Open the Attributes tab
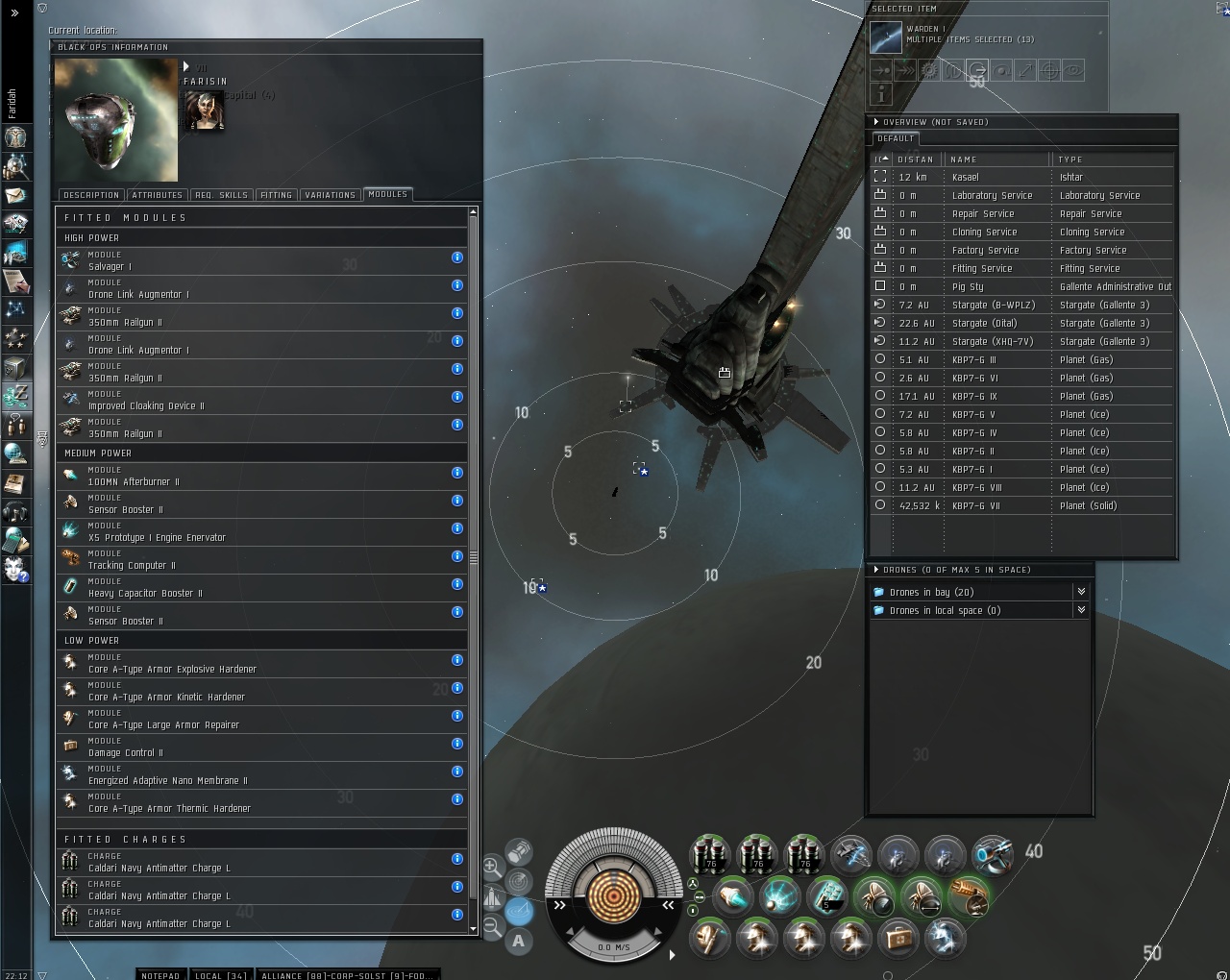 [158, 195]
